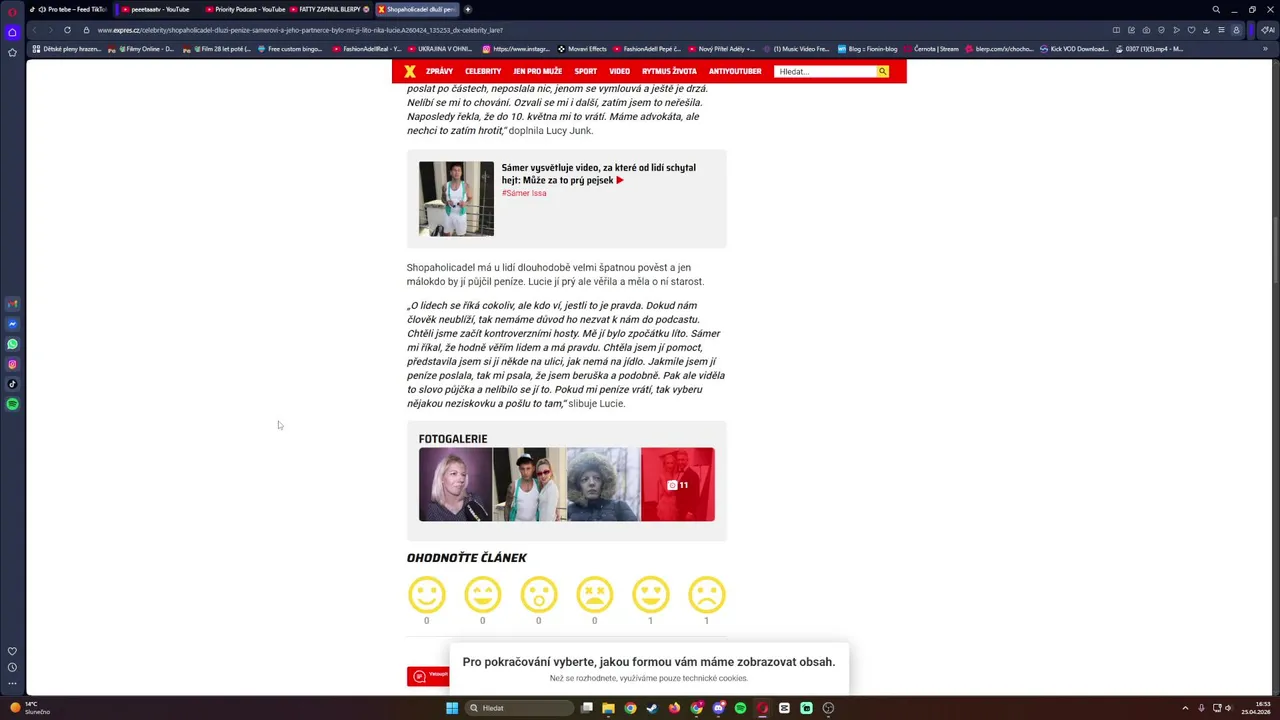Switch to the 'Pro tebe – Feed TikTok' tab

click(x=67, y=9)
